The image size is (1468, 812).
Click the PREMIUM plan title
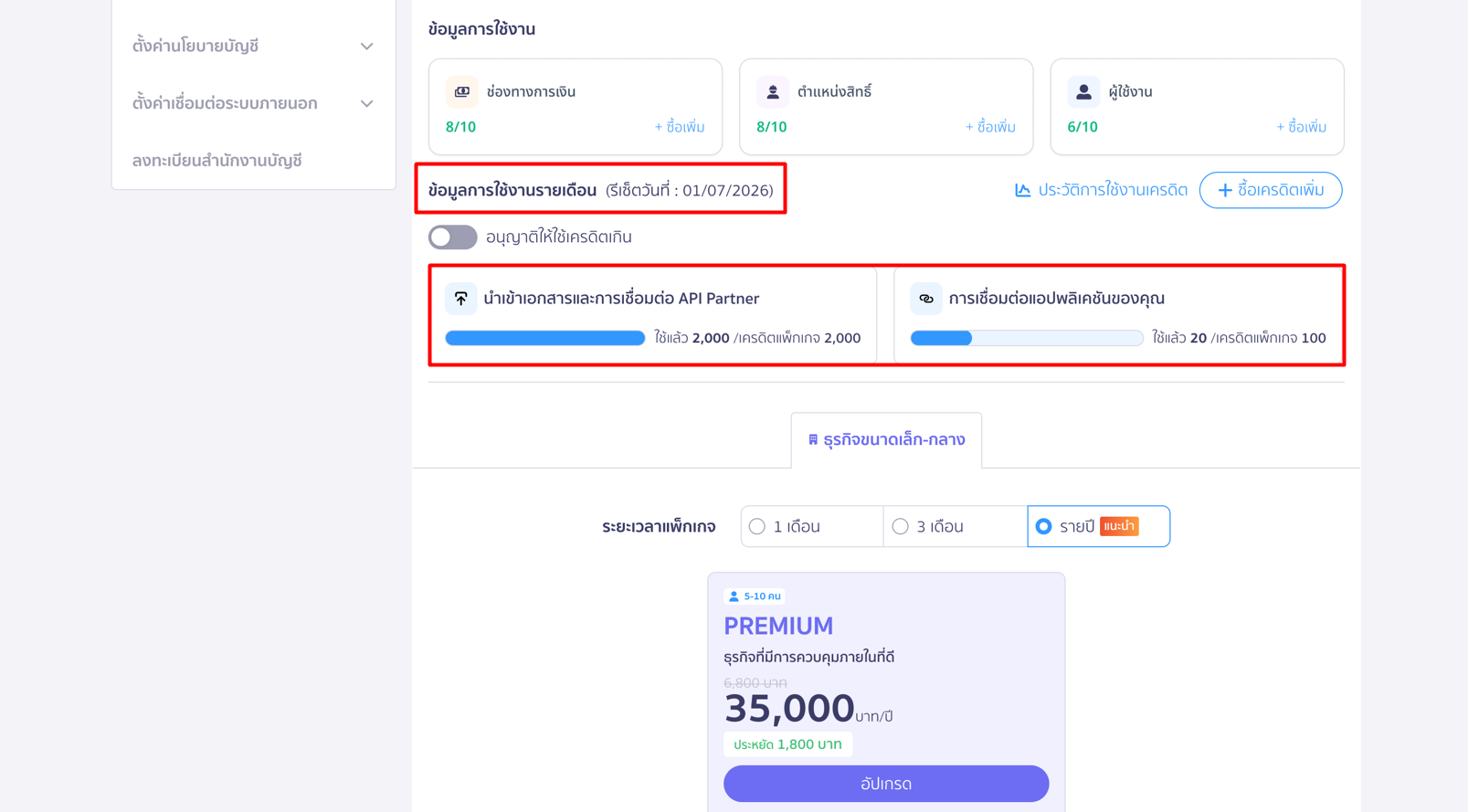(x=778, y=626)
